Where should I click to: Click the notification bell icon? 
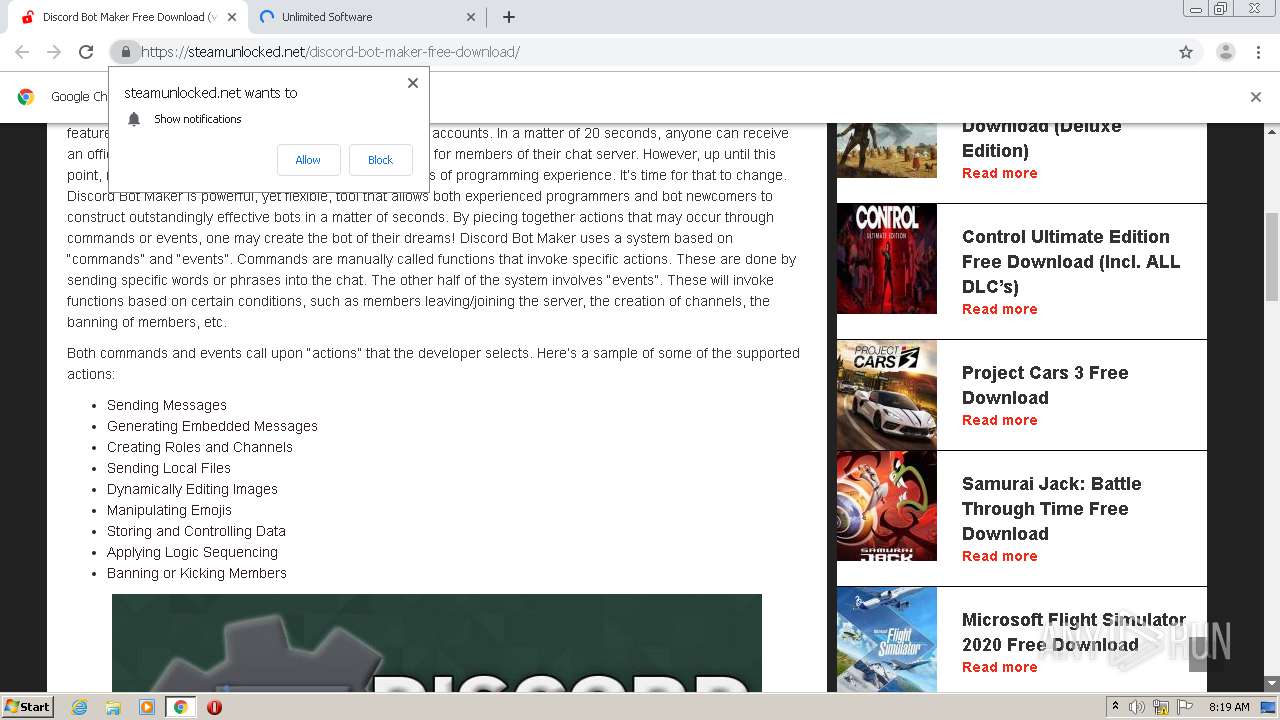134,119
